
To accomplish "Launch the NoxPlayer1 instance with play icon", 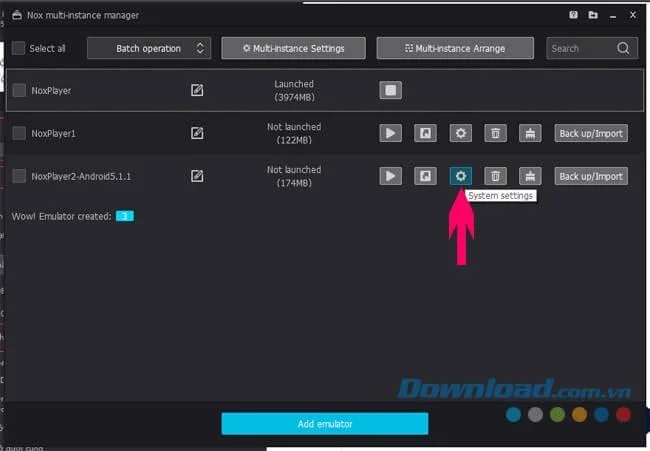I will pos(390,133).
